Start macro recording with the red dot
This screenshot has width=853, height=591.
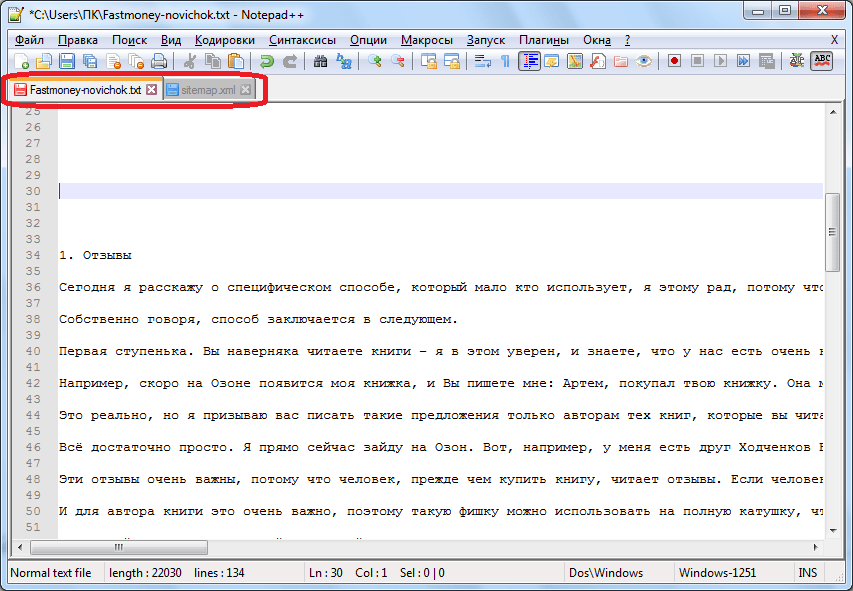click(x=674, y=61)
